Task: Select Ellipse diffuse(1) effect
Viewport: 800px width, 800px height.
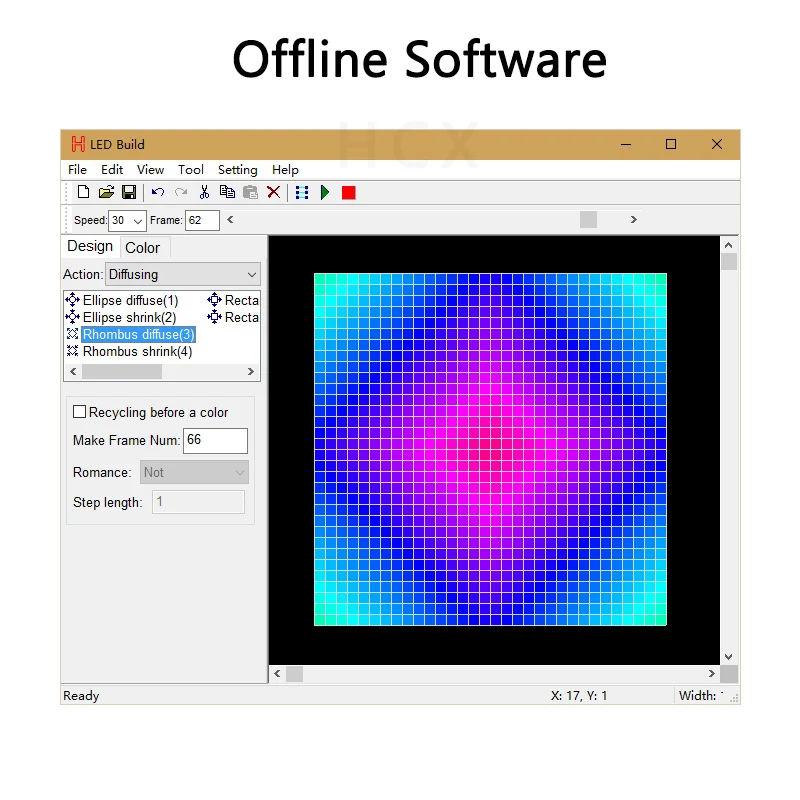Action: click(130, 301)
